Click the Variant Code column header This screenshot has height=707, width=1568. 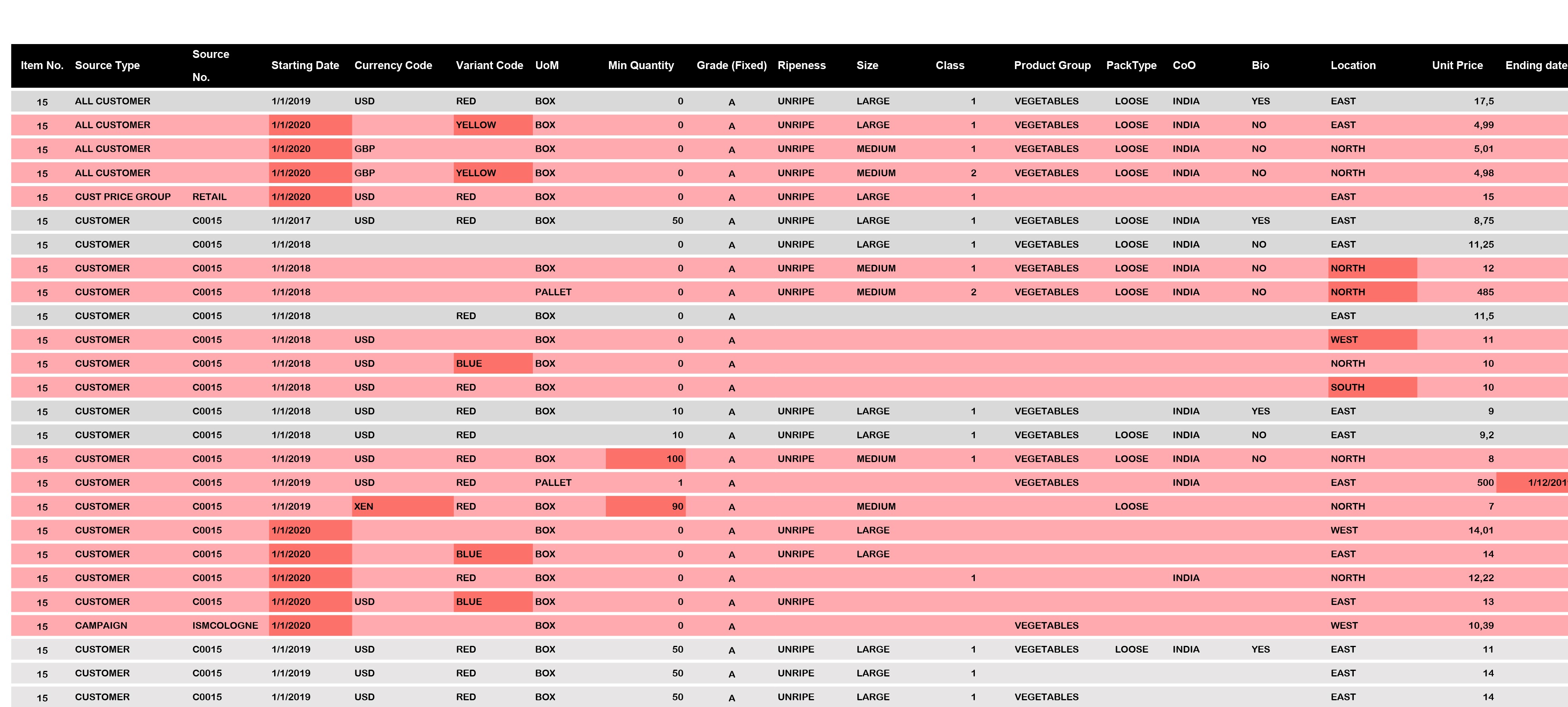pos(489,65)
